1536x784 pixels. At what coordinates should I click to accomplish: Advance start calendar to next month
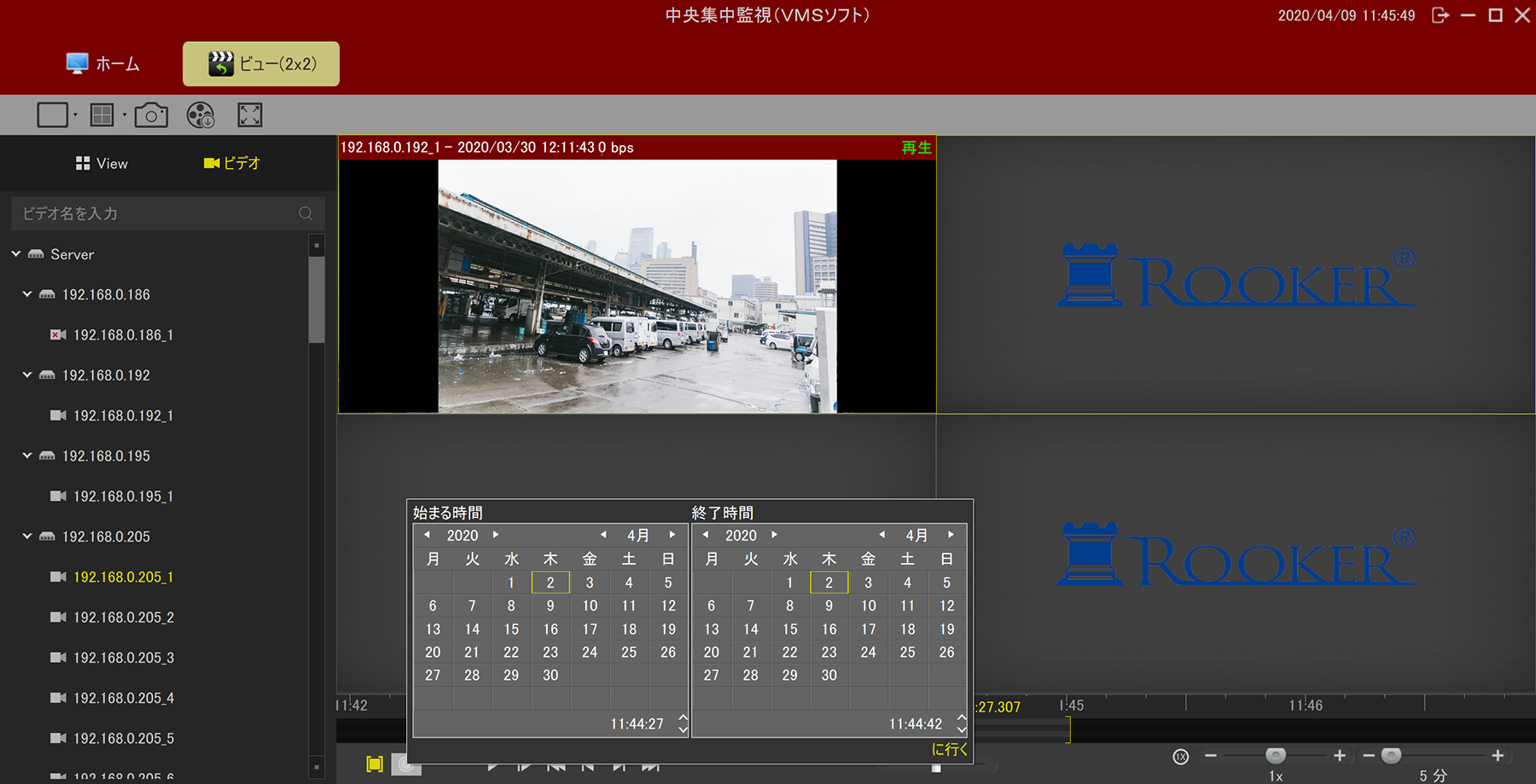[672, 535]
